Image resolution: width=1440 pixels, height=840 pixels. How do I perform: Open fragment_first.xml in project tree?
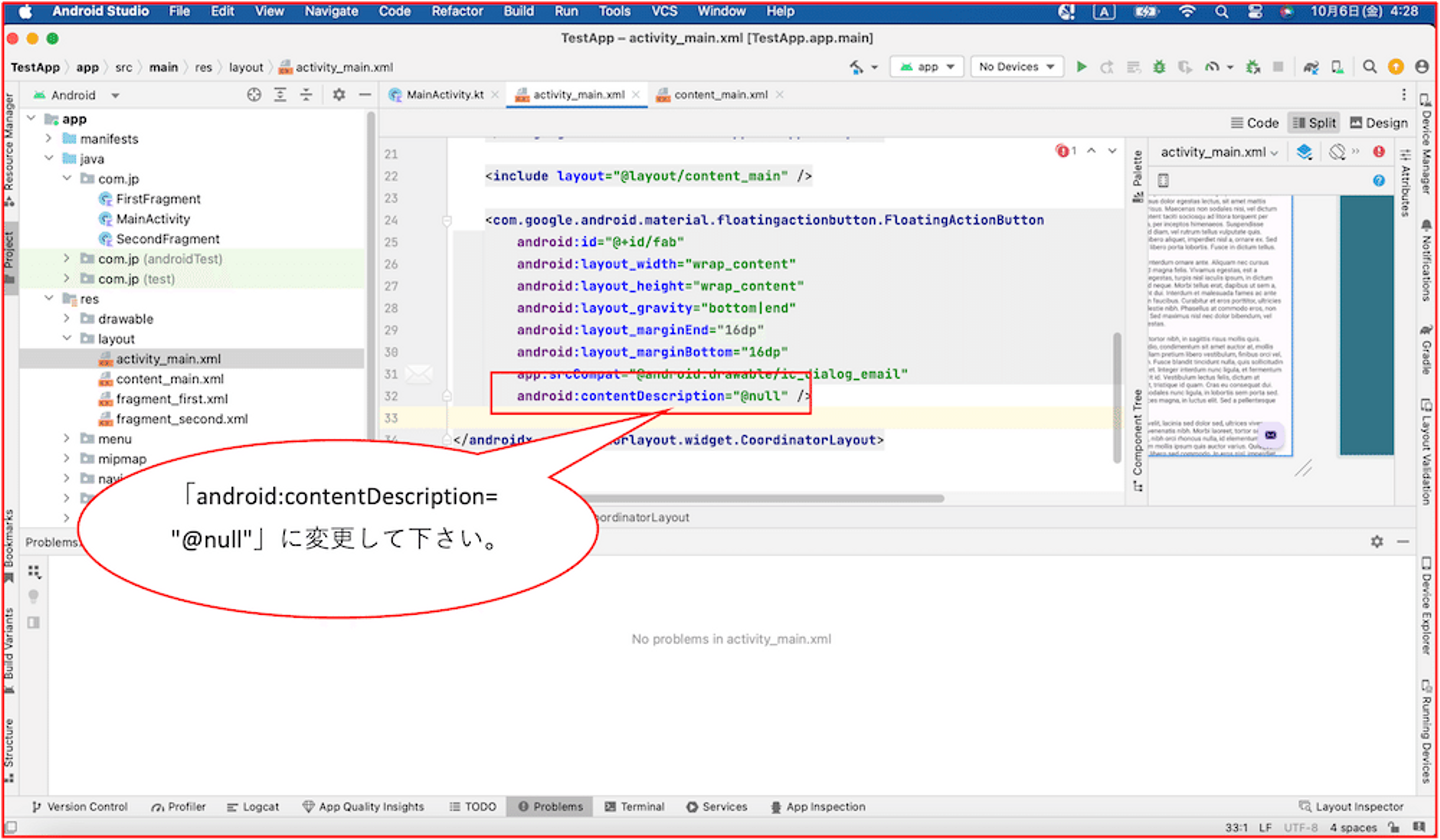(171, 399)
